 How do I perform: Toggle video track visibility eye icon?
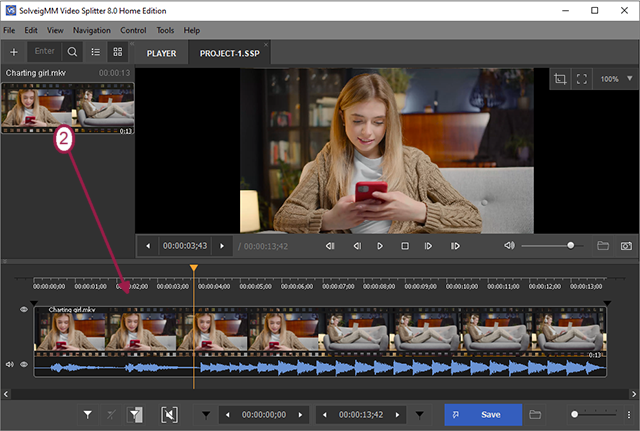[24, 310]
